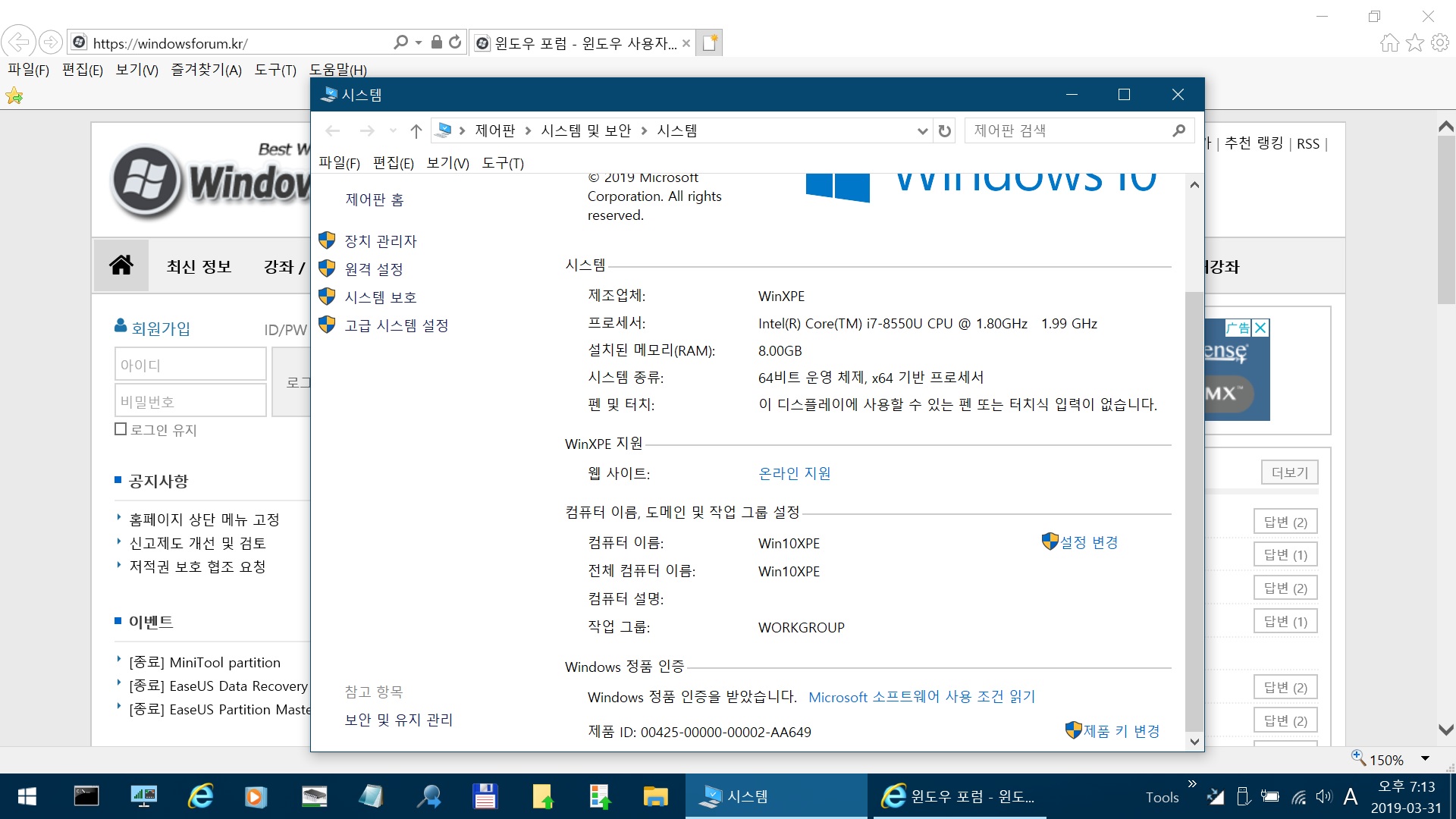
Task: Click the network tray icon
Action: [1299, 796]
